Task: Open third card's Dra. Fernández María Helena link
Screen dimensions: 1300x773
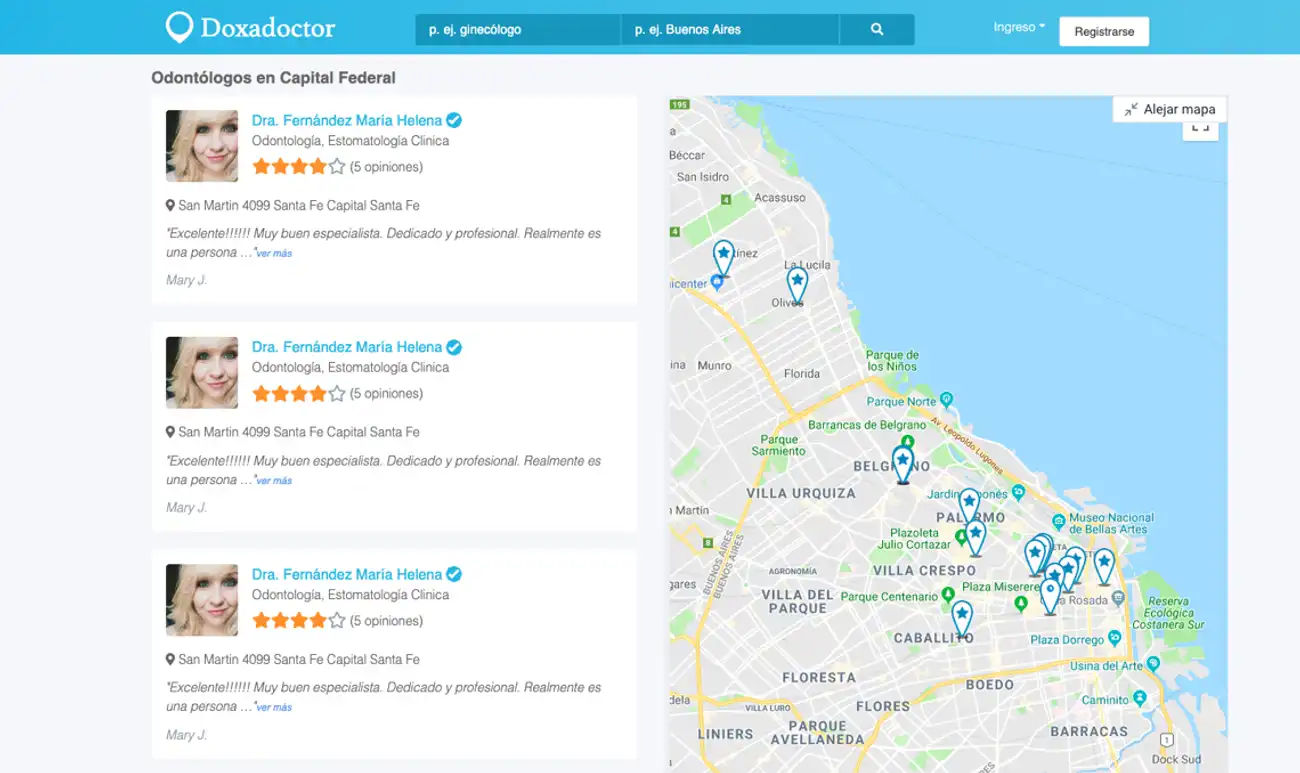Action: coord(347,574)
